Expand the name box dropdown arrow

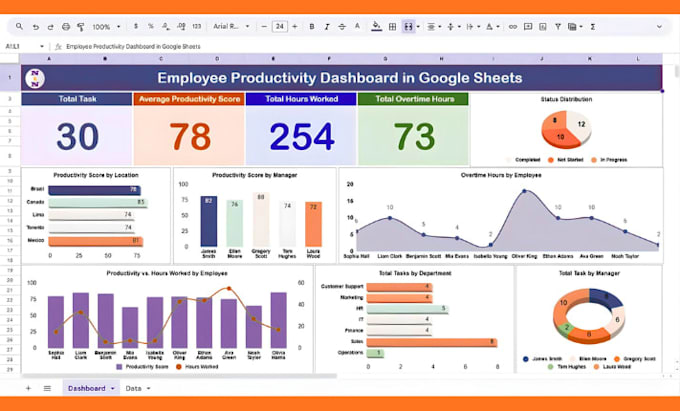(x=42, y=46)
